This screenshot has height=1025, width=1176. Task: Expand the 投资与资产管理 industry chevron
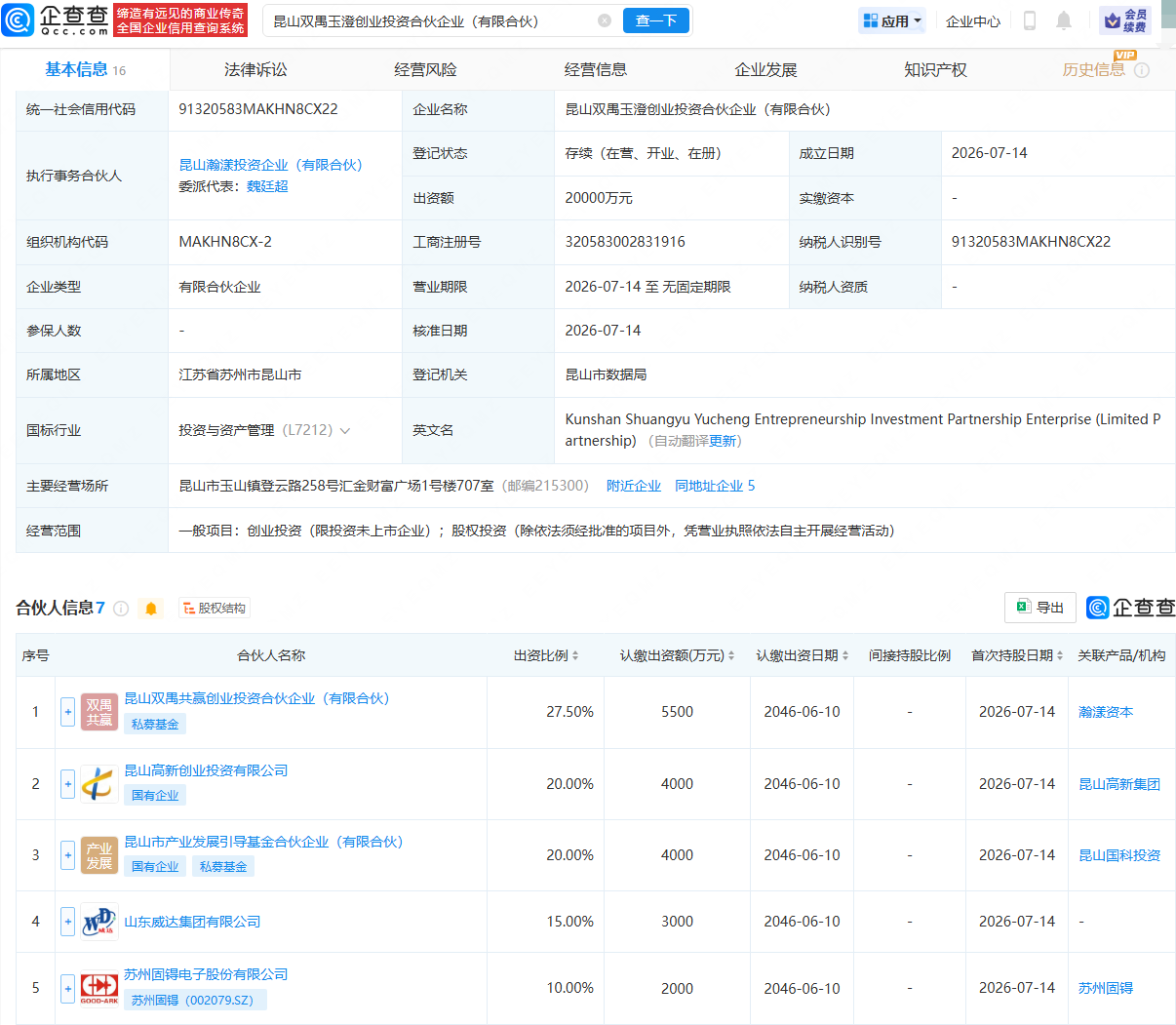point(344,431)
